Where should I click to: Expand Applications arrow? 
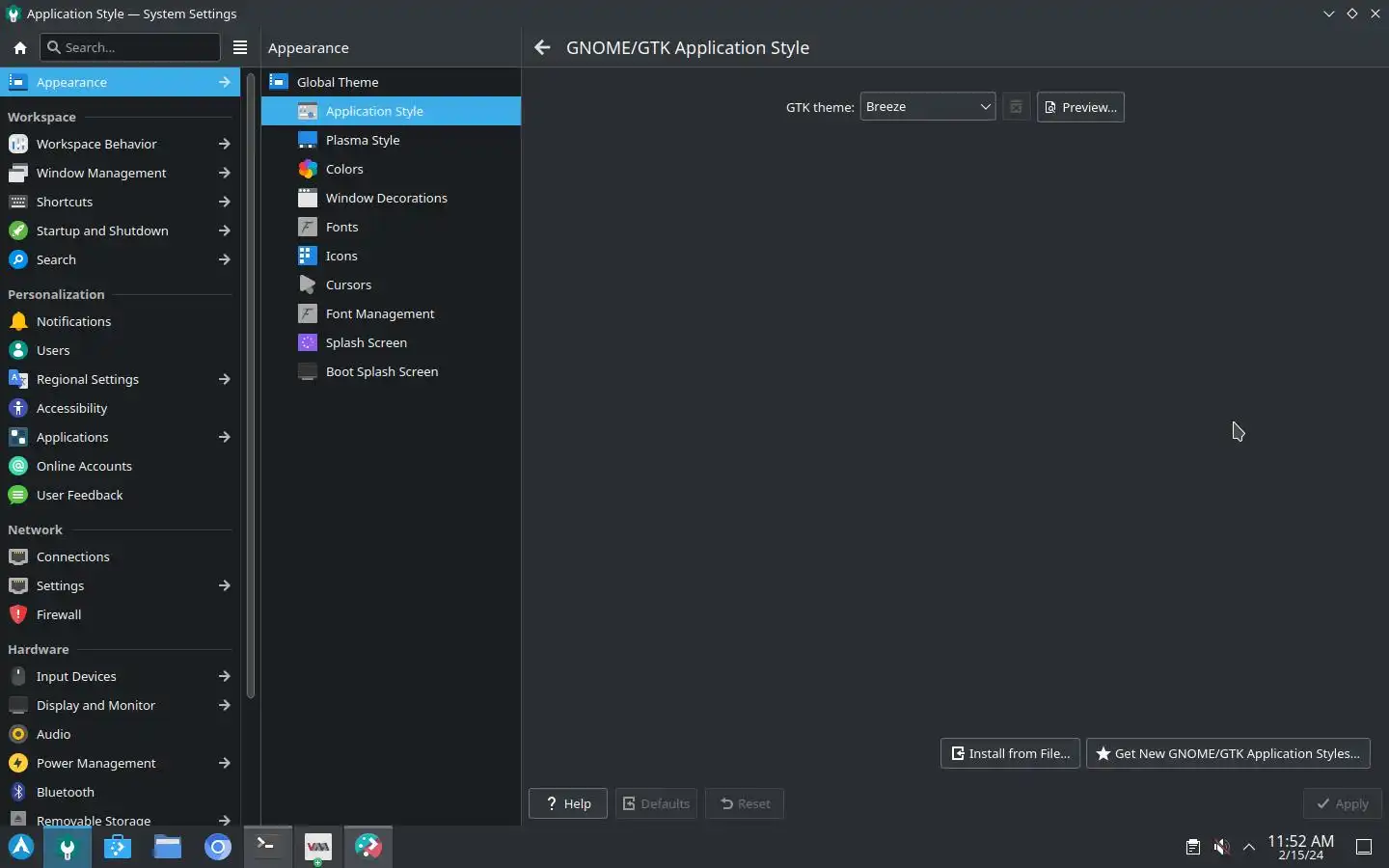pos(224,437)
